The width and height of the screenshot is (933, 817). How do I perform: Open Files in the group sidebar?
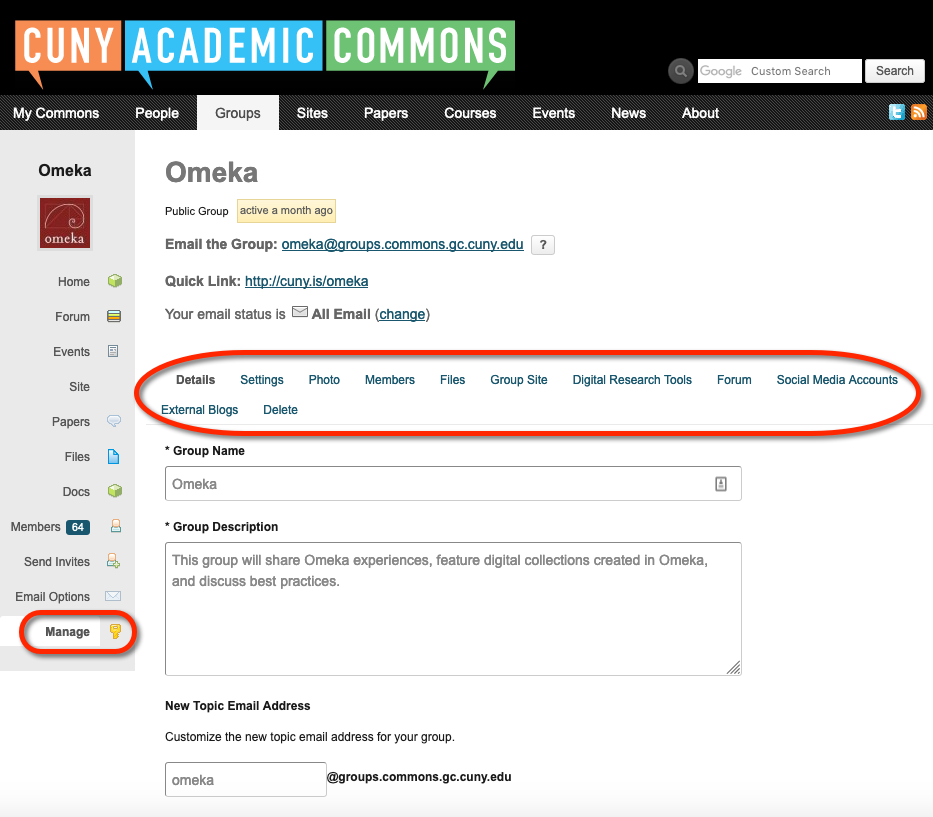77,457
